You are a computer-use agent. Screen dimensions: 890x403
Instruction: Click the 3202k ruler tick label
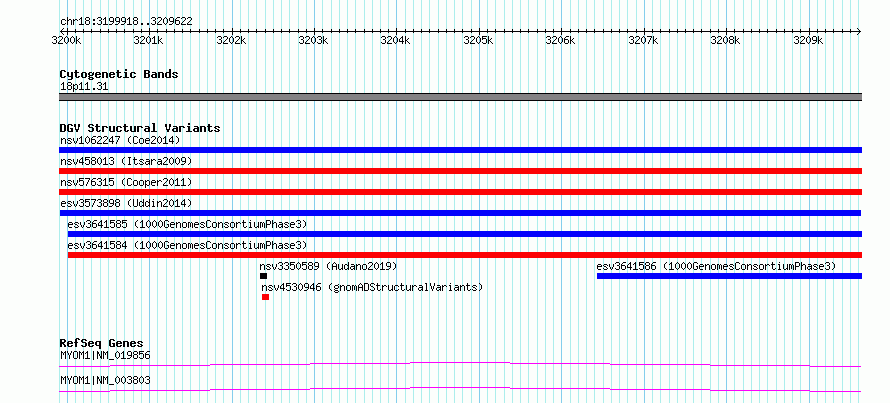[x=232, y=41]
